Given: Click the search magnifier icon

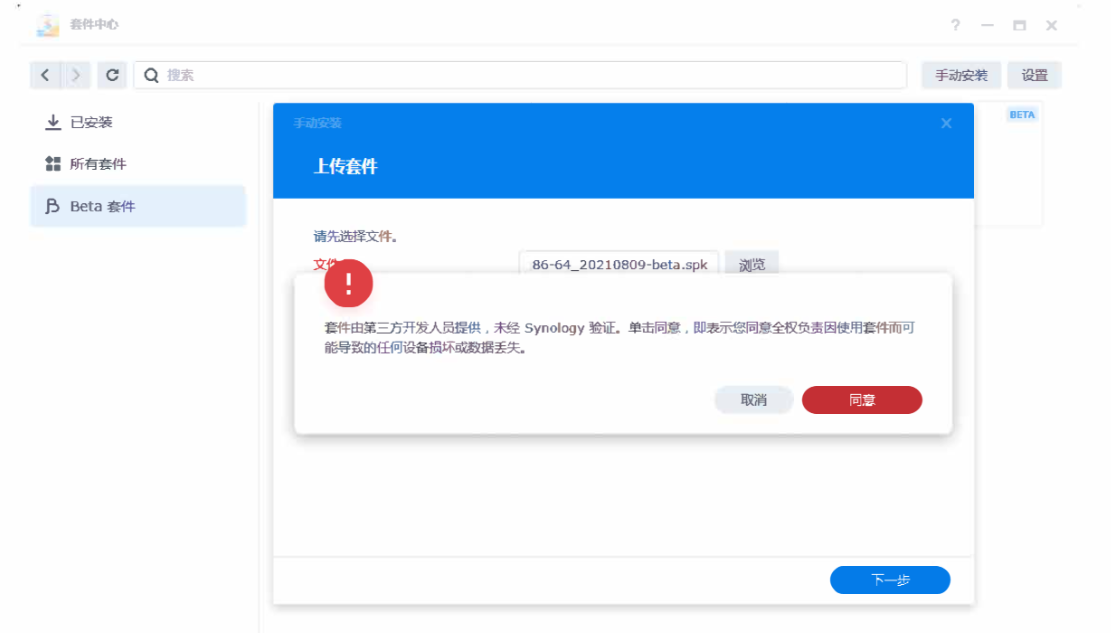Looking at the screenshot, I should point(151,75).
